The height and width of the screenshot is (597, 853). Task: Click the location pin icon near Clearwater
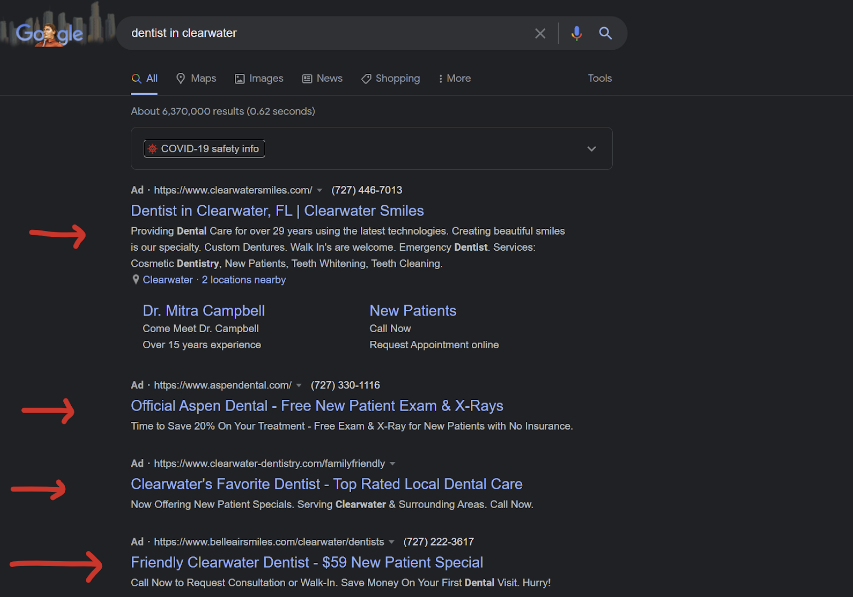coord(136,279)
